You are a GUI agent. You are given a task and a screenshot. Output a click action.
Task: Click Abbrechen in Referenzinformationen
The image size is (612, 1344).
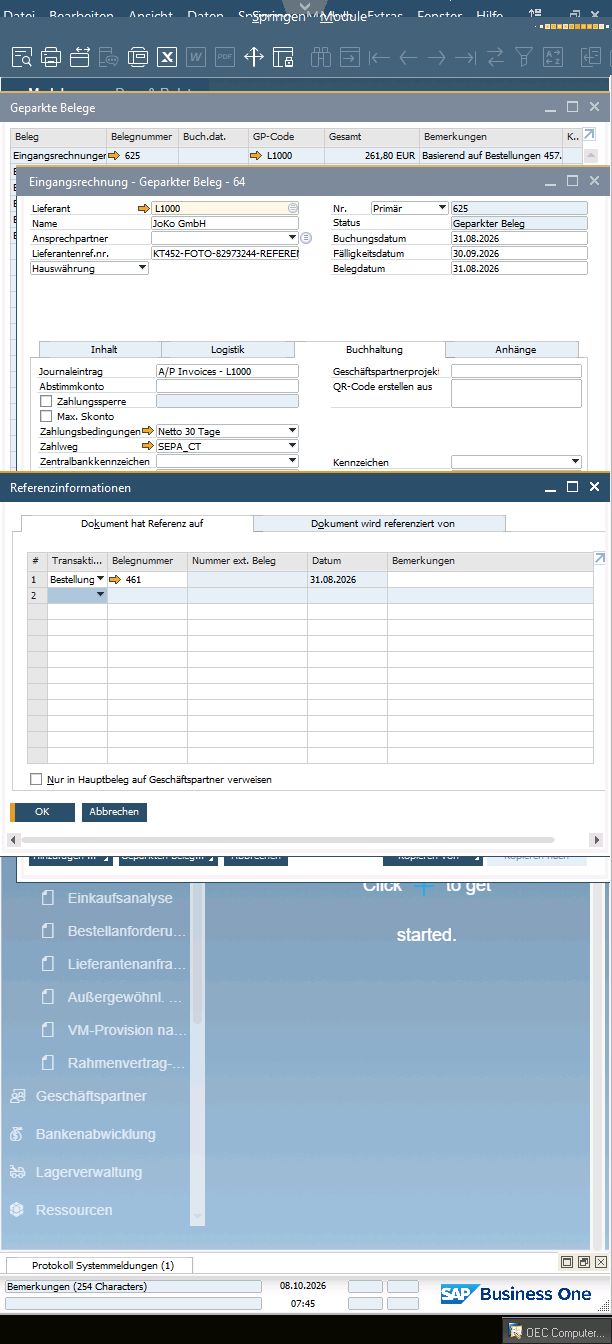click(114, 812)
